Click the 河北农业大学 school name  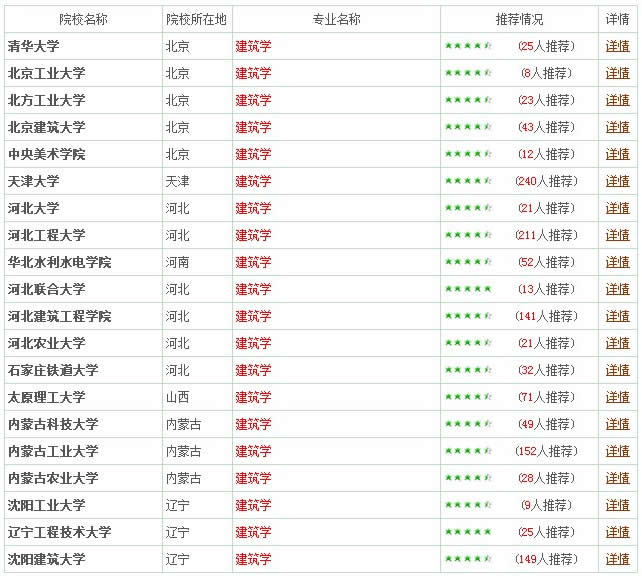coord(47,343)
